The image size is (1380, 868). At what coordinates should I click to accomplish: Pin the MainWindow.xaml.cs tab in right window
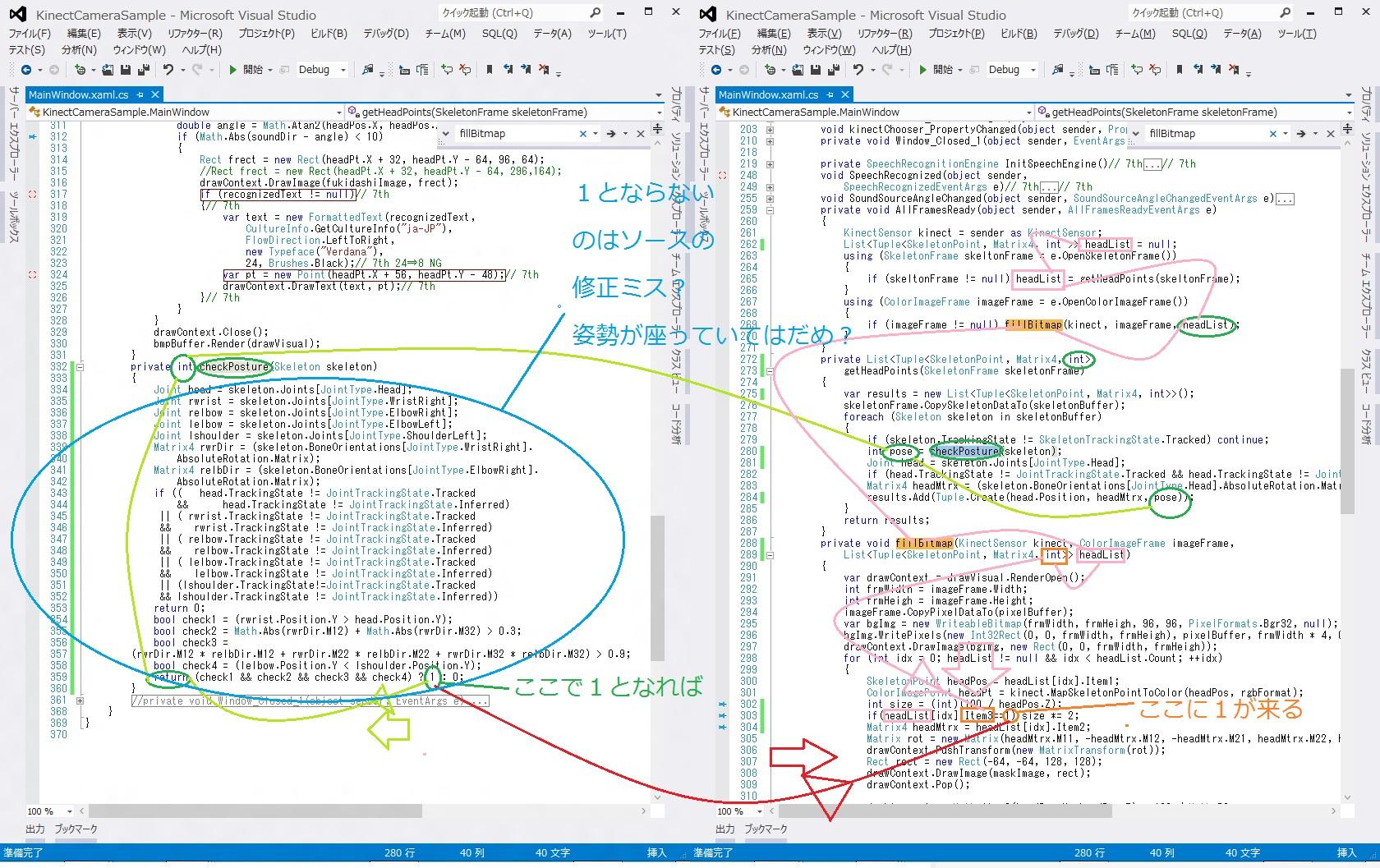coord(830,94)
